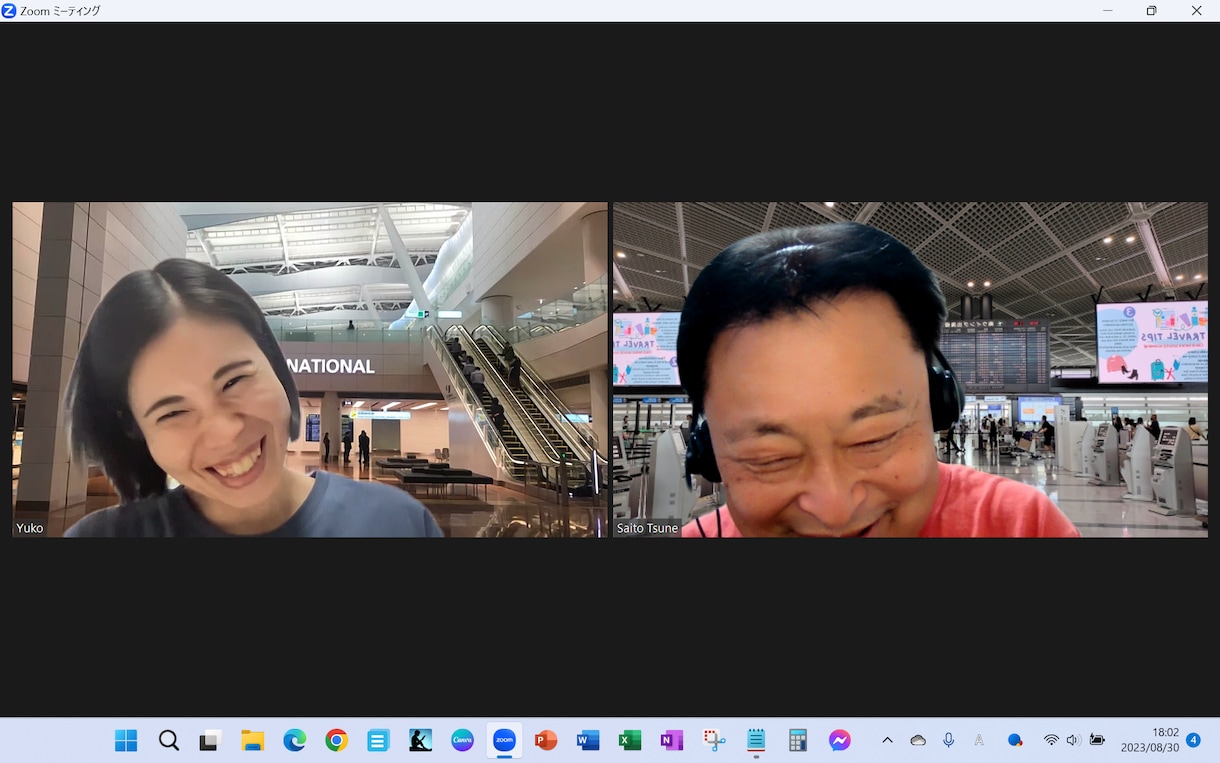The height and width of the screenshot is (763, 1220).
Task: Click the "Saito Tsune" name label
Action: click(647, 528)
